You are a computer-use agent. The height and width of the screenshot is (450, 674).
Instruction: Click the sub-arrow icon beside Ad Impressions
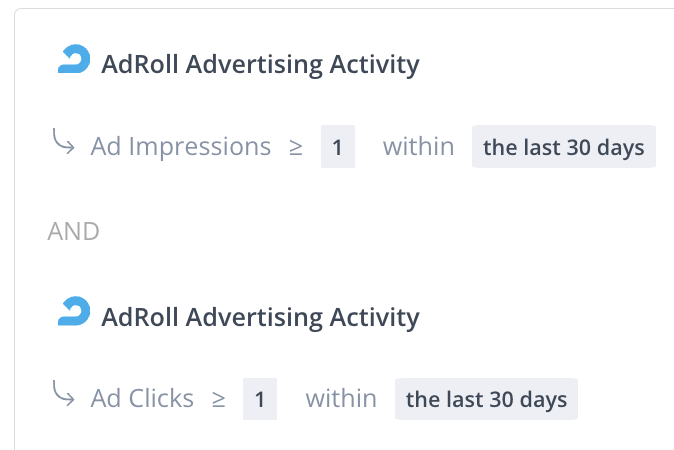coord(63,144)
